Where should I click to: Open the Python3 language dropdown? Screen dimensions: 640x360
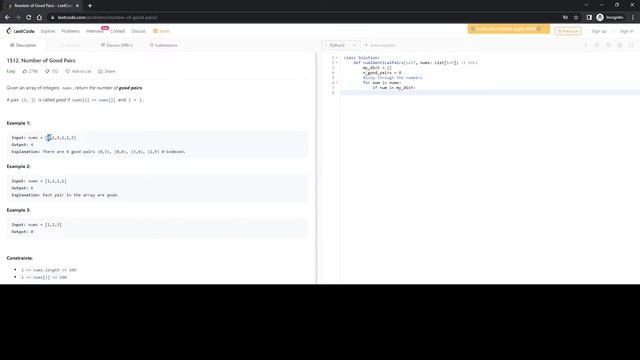click(x=341, y=45)
